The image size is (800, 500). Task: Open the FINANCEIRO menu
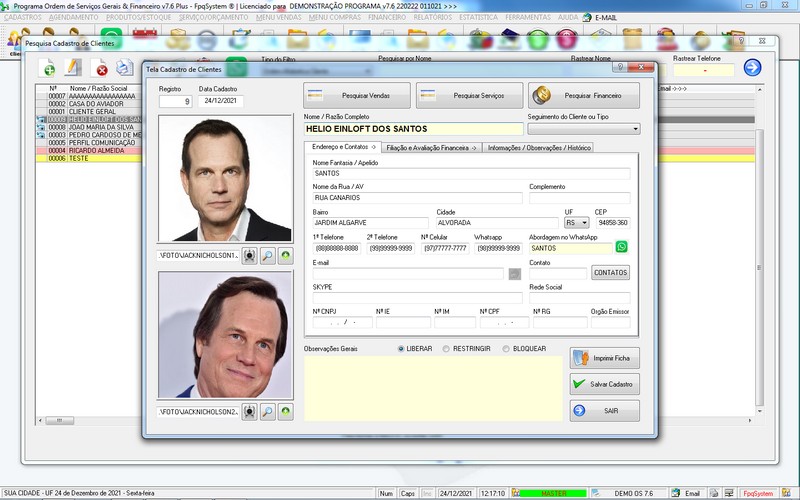[387, 17]
